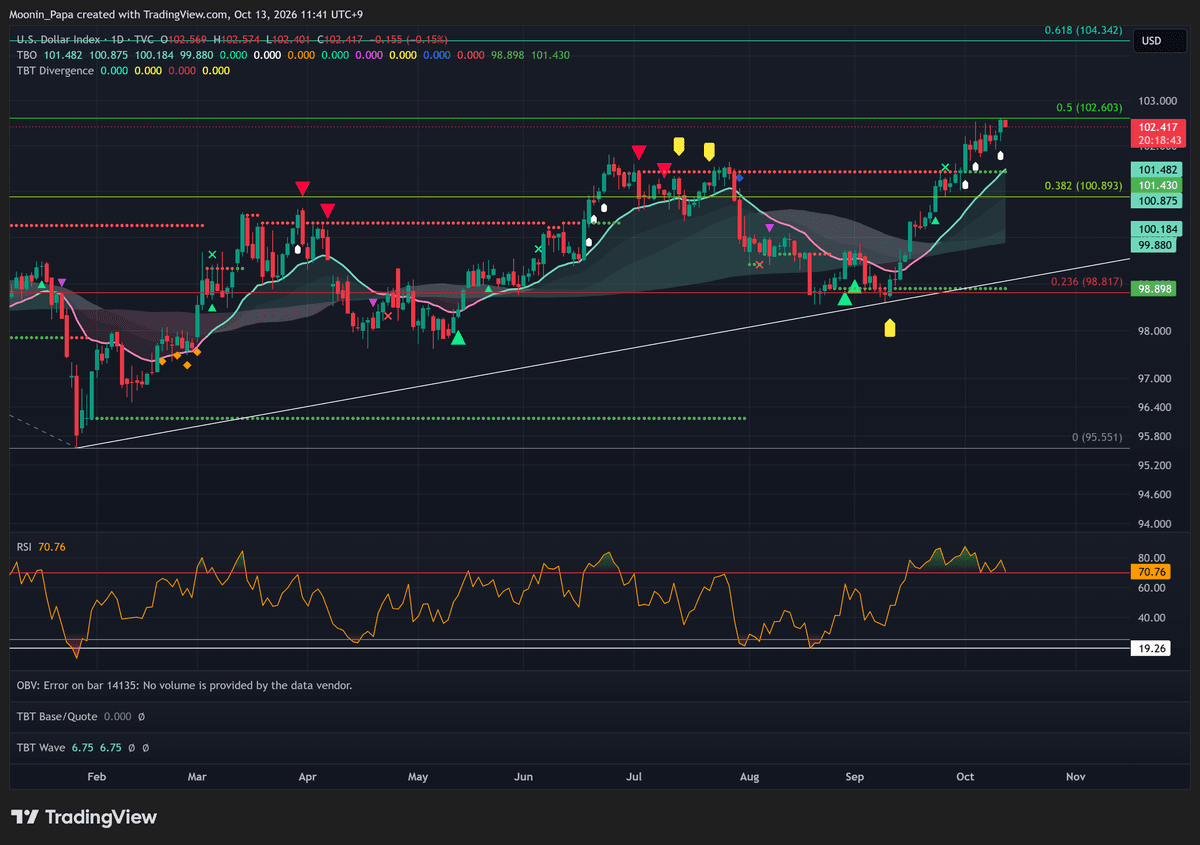1200x845 pixels.
Task: Select the U.S. Dollar Index symbol title
Action: pyautogui.click(x=59, y=39)
